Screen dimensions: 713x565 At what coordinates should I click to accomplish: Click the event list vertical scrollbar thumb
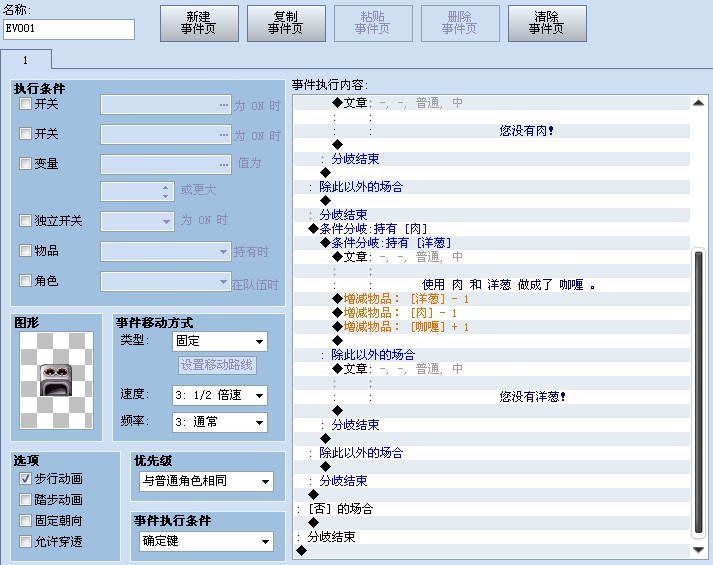(x=699, y=392)
